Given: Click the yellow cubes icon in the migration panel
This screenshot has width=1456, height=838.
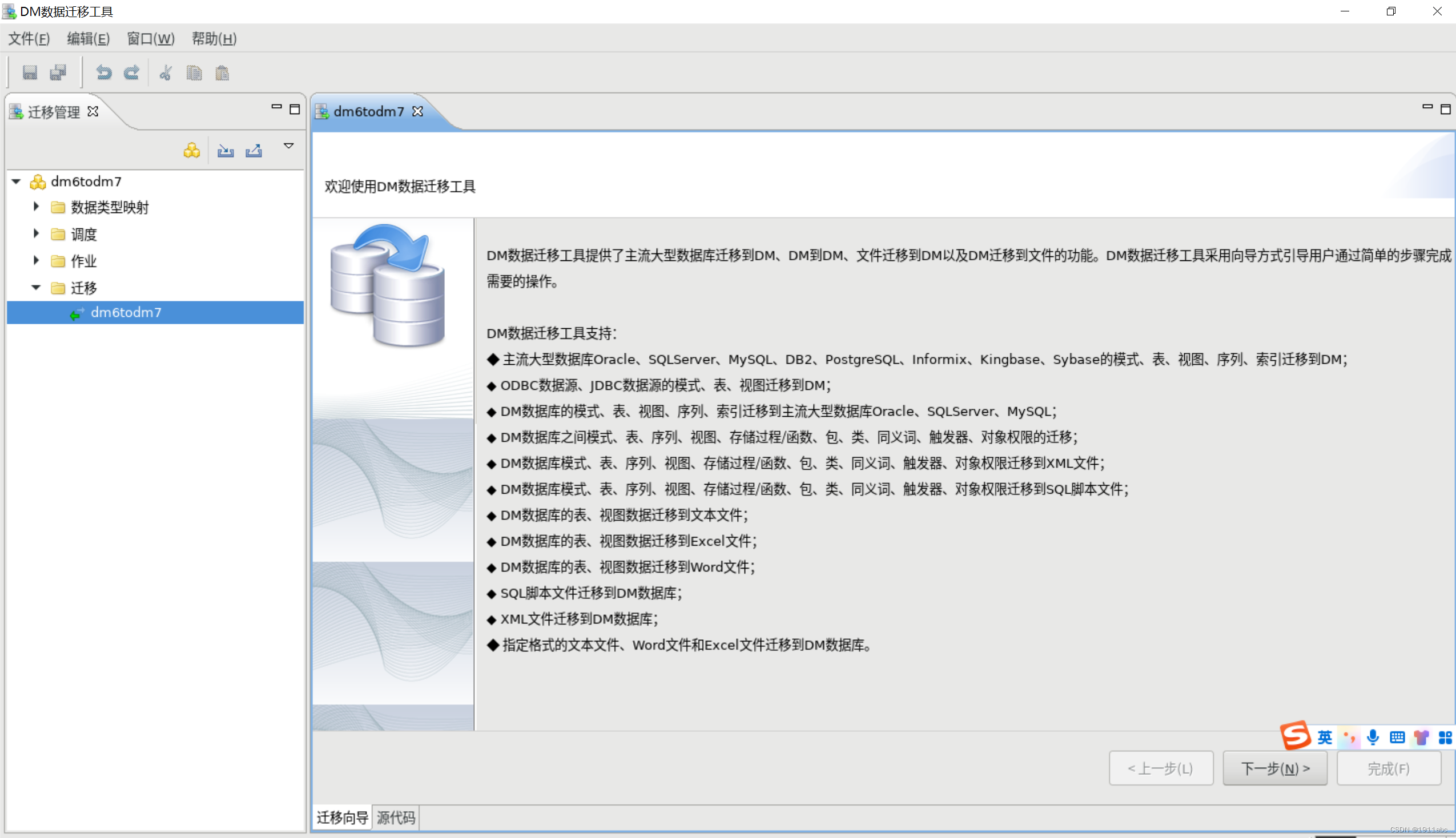Looking at the screenshot, I should click(x=192, y=150).
